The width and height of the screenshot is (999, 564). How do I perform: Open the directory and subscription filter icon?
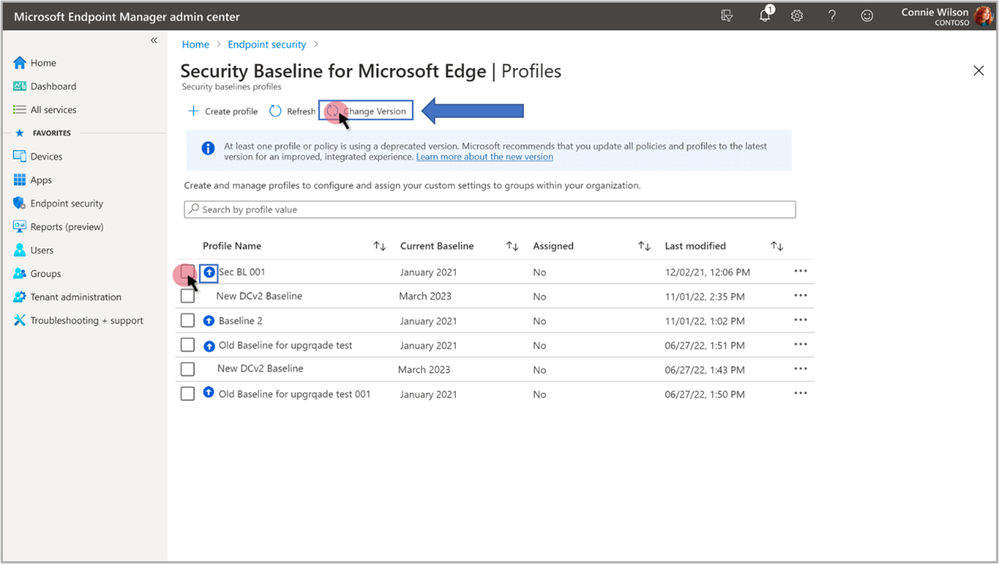(726, 16)
